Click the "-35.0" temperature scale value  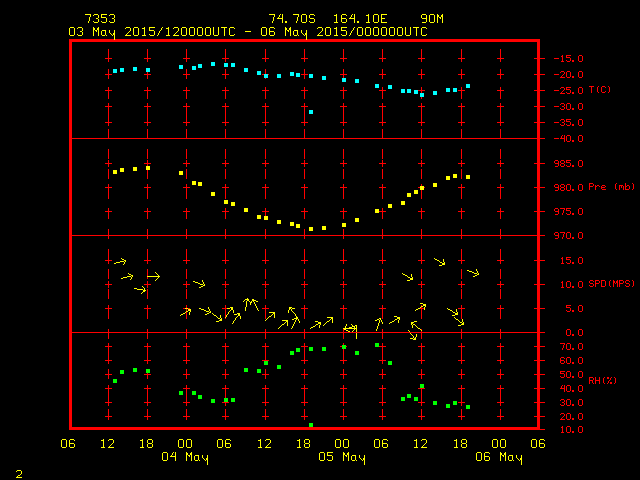point(569,123)
